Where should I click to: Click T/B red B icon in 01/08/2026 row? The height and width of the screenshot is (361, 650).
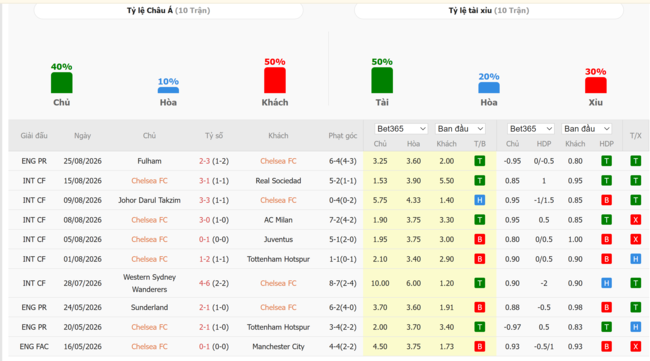[x=480, y=259]
